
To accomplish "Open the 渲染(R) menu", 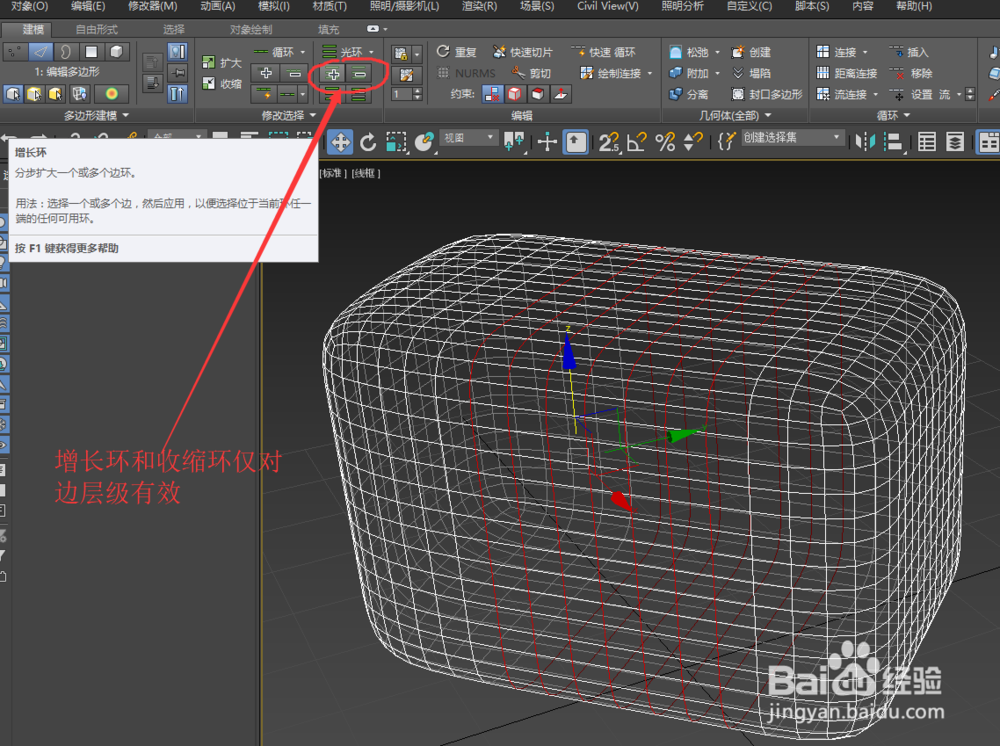I will point(479,6).
